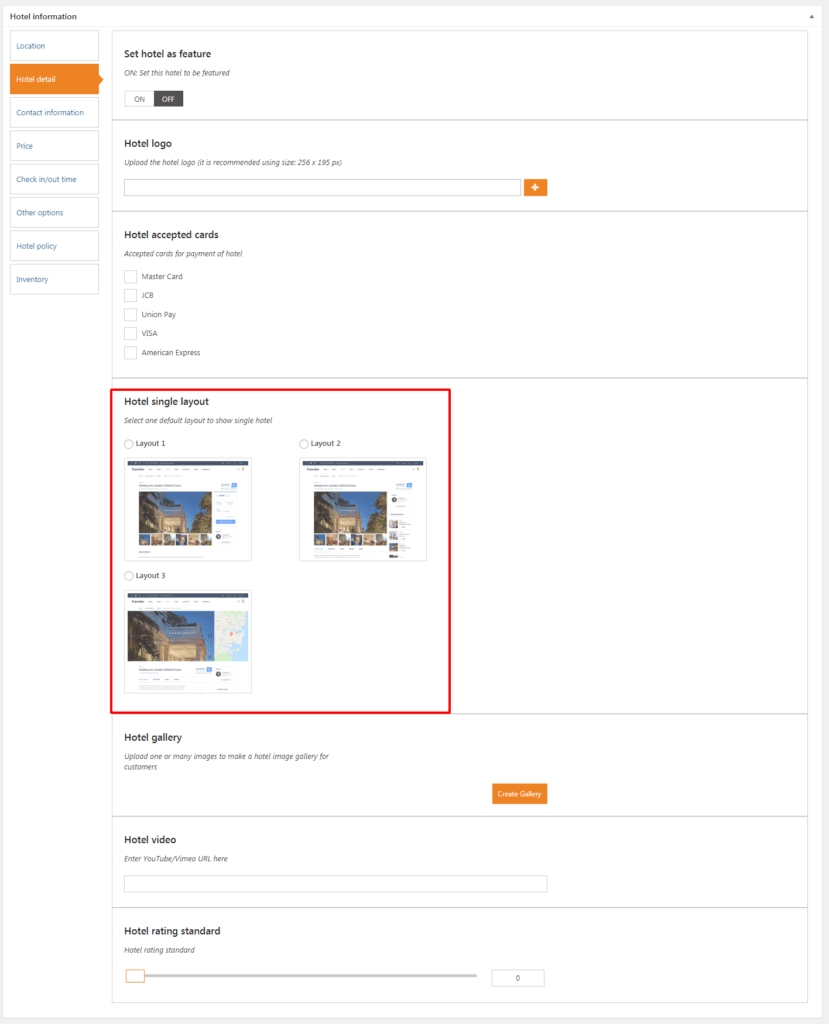
Task: Click the Layout 3 preview thumbnail
Action: (188, 641)
